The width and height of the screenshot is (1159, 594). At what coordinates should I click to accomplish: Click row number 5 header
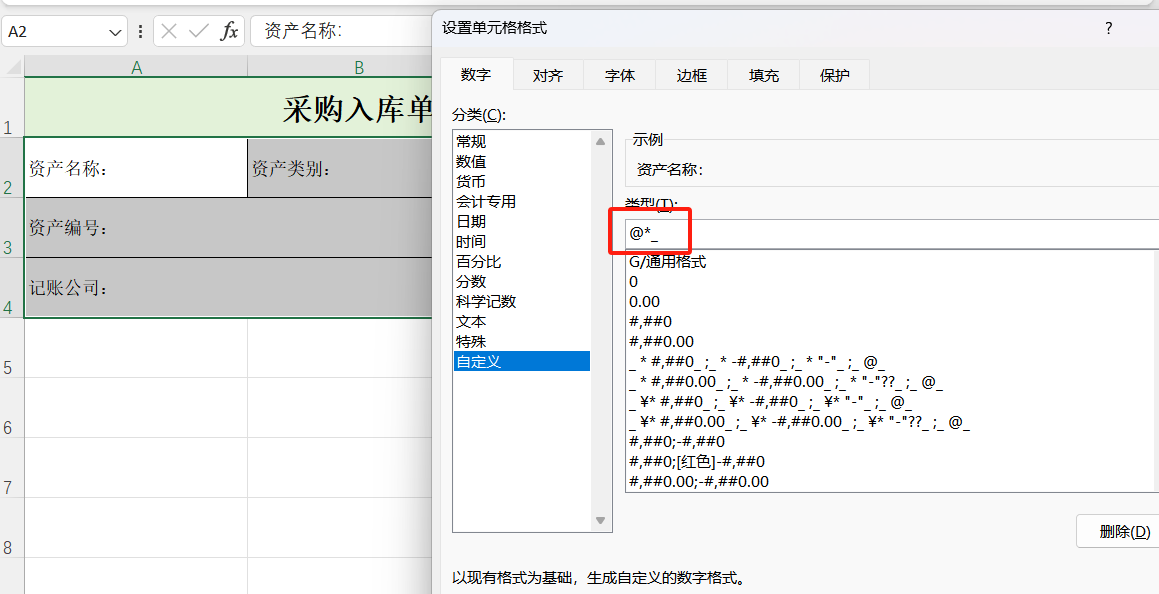pyautogui.click(x=9, y=366)
